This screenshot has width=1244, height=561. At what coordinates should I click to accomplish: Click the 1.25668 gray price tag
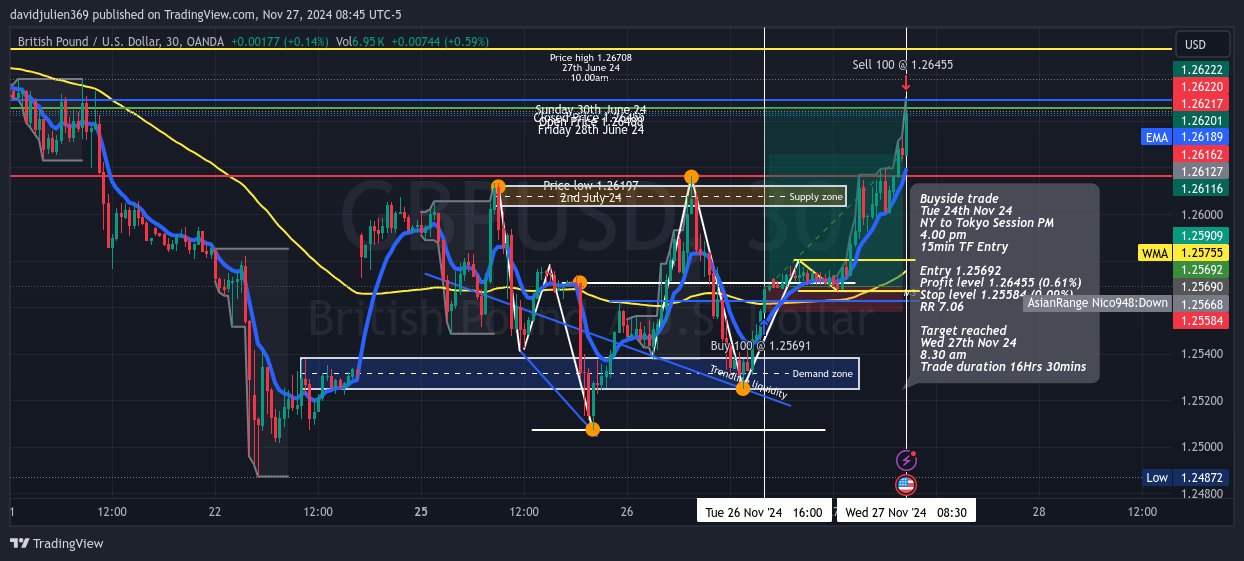point(1201,304)
